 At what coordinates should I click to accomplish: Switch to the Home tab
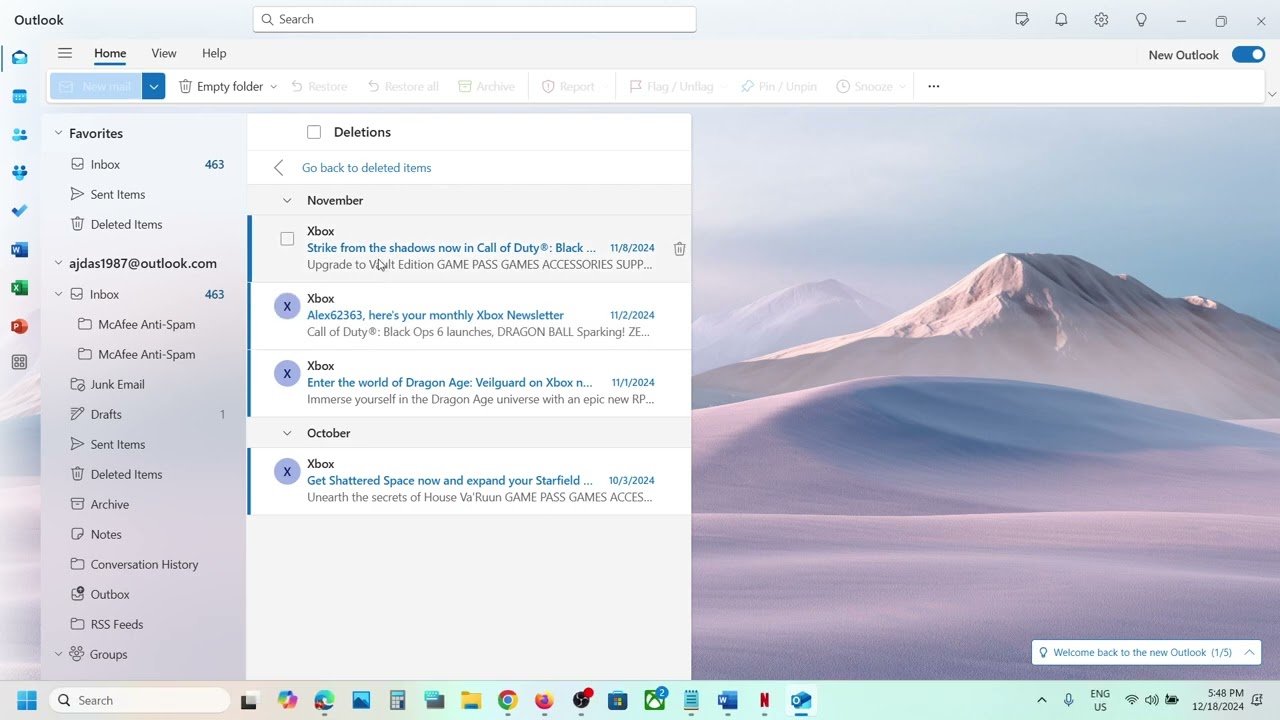tap(110, 53)
